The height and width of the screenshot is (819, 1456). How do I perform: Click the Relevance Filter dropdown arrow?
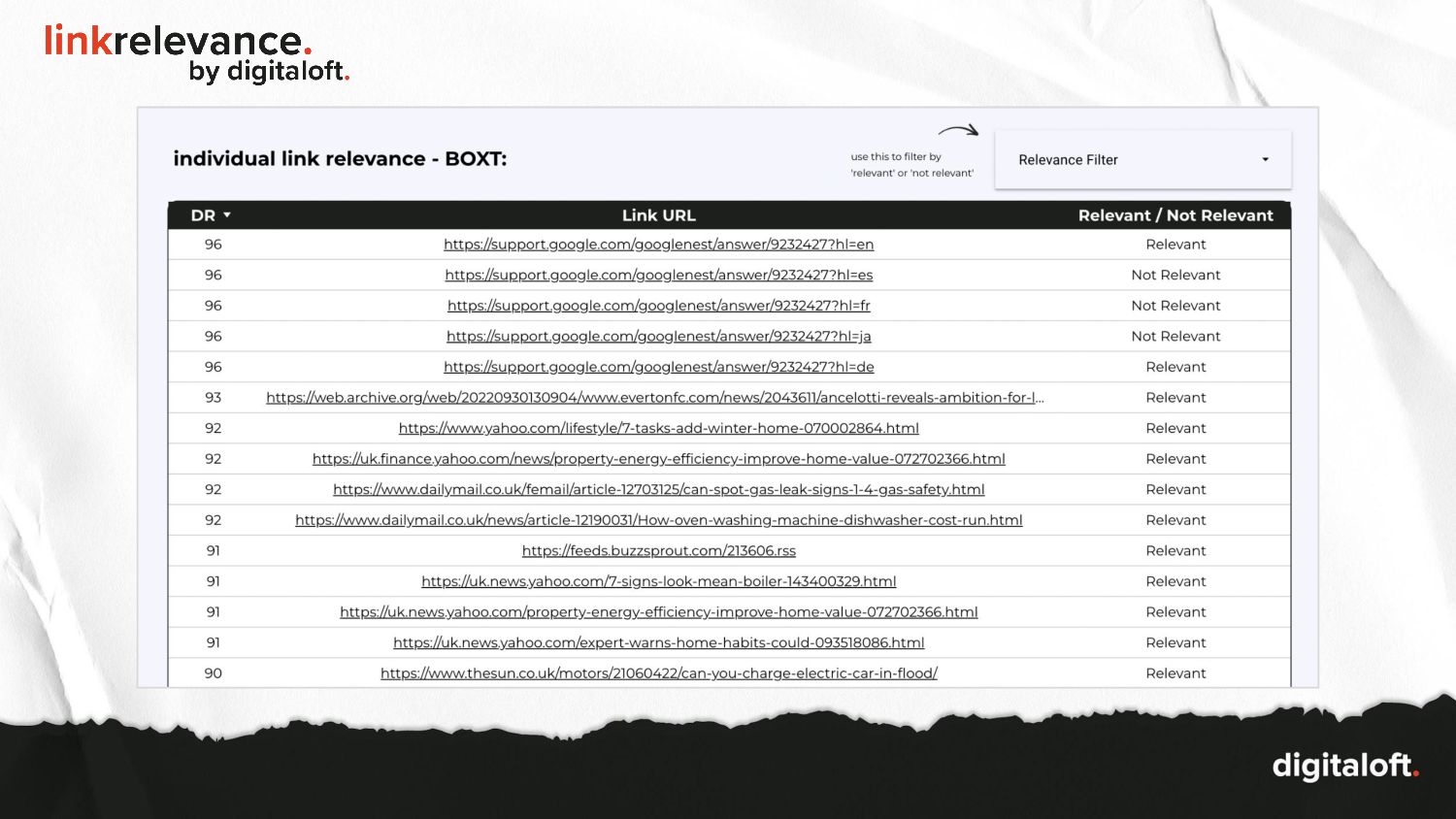pyautogui.click(x=1265, y=159)
